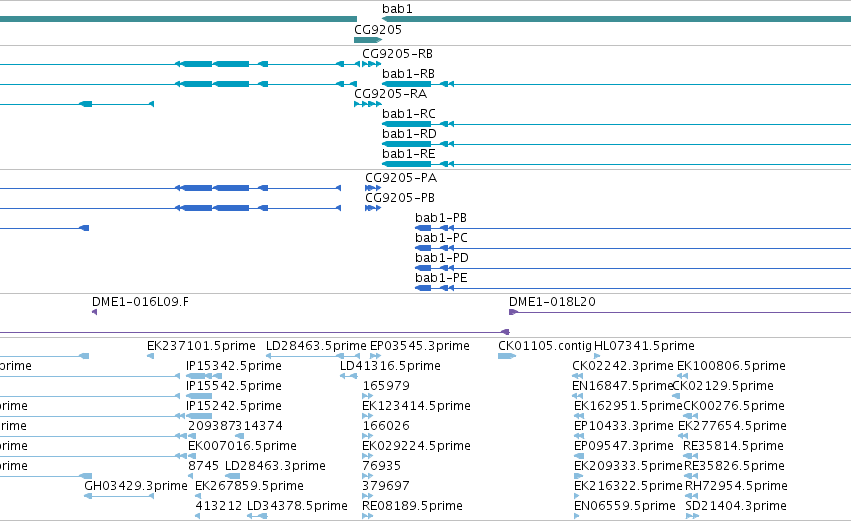The width and height of the screenshot is (851, 521).
Task: Select the RH72954.5prime EST label
Action: pyautogui.click(x=736, y=487)
